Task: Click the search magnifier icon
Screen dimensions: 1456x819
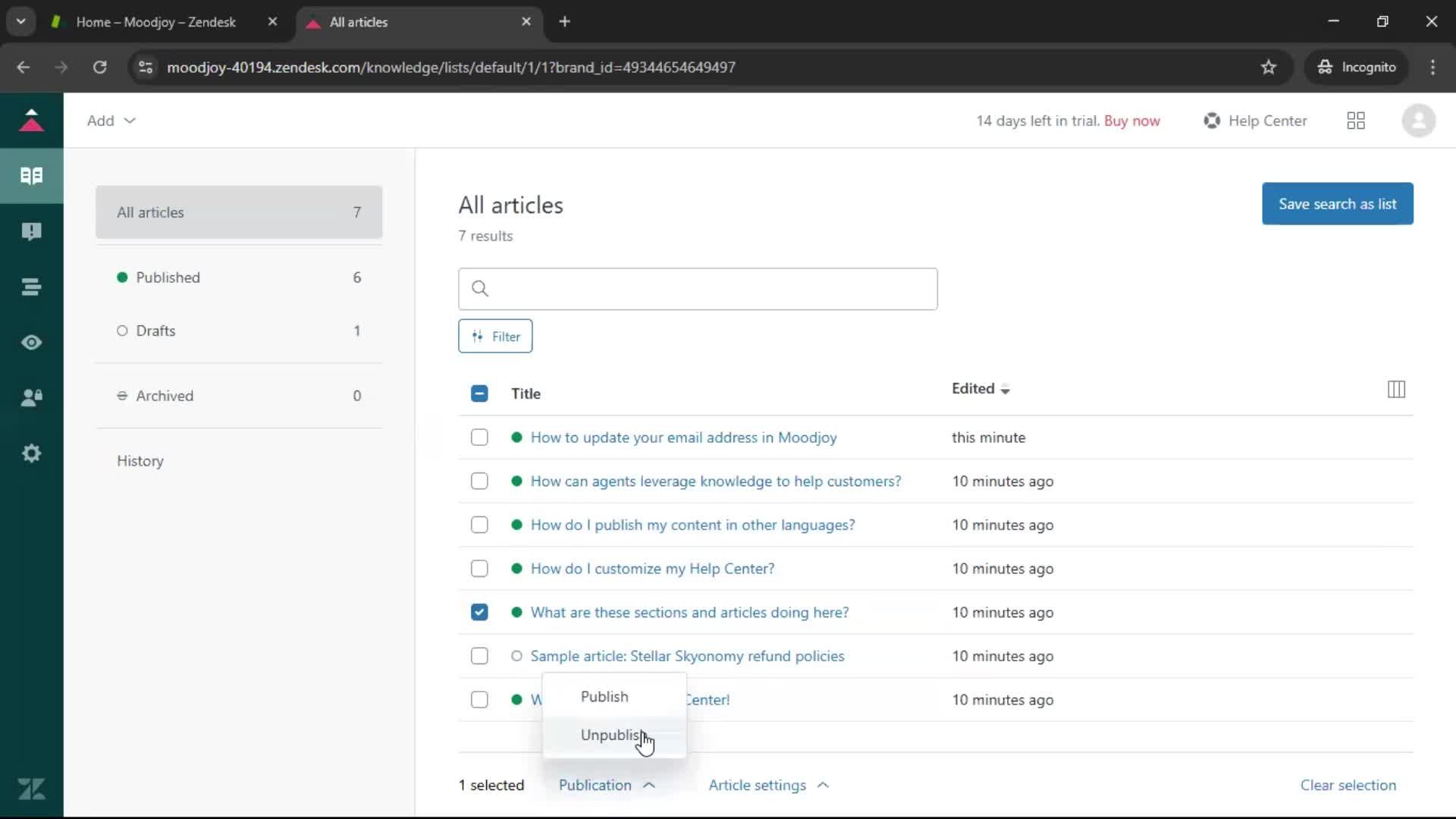Action: 480,288
